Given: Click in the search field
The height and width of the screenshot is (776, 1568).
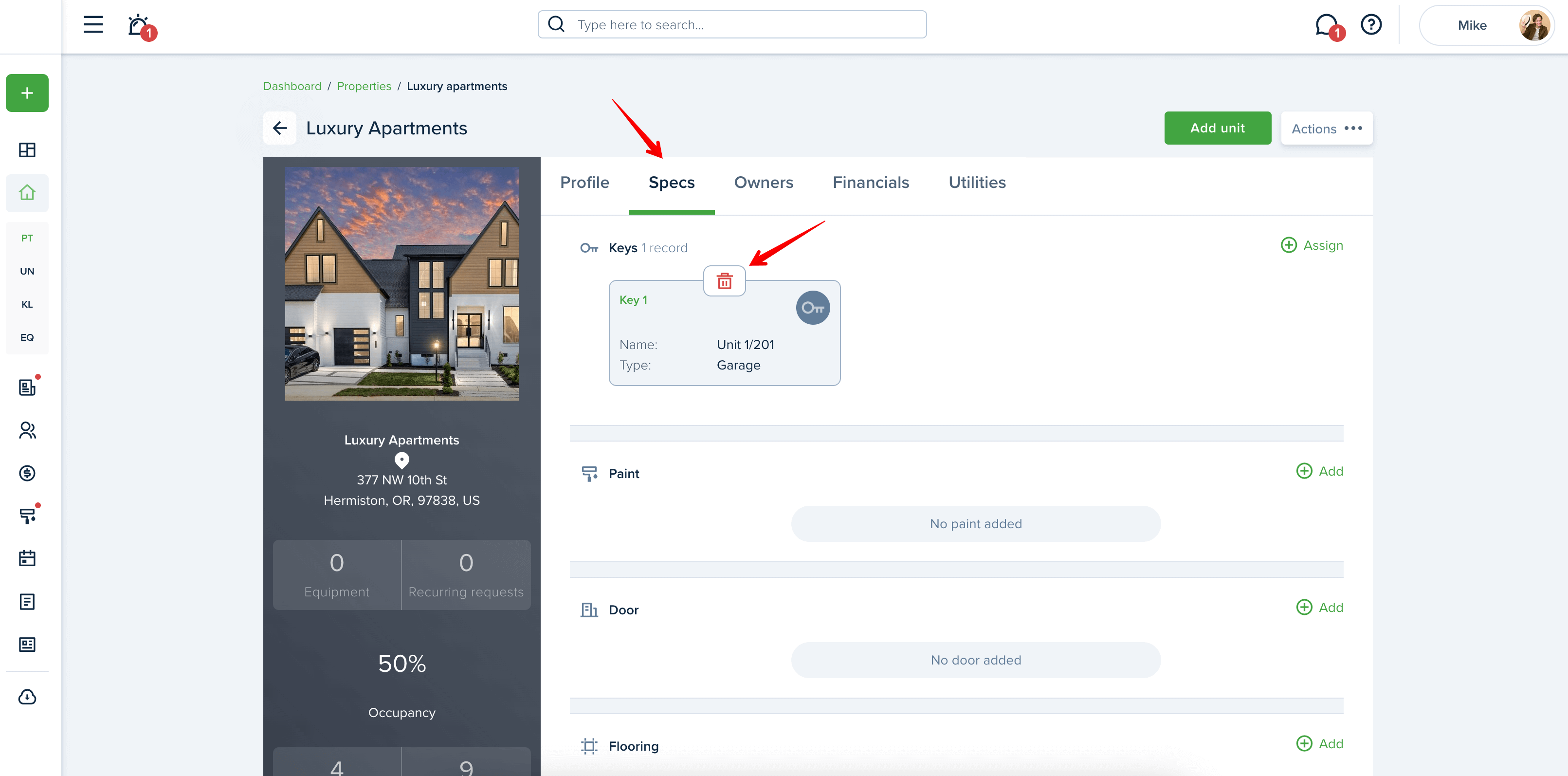Looking at the screenshot, I should (731, 25).
